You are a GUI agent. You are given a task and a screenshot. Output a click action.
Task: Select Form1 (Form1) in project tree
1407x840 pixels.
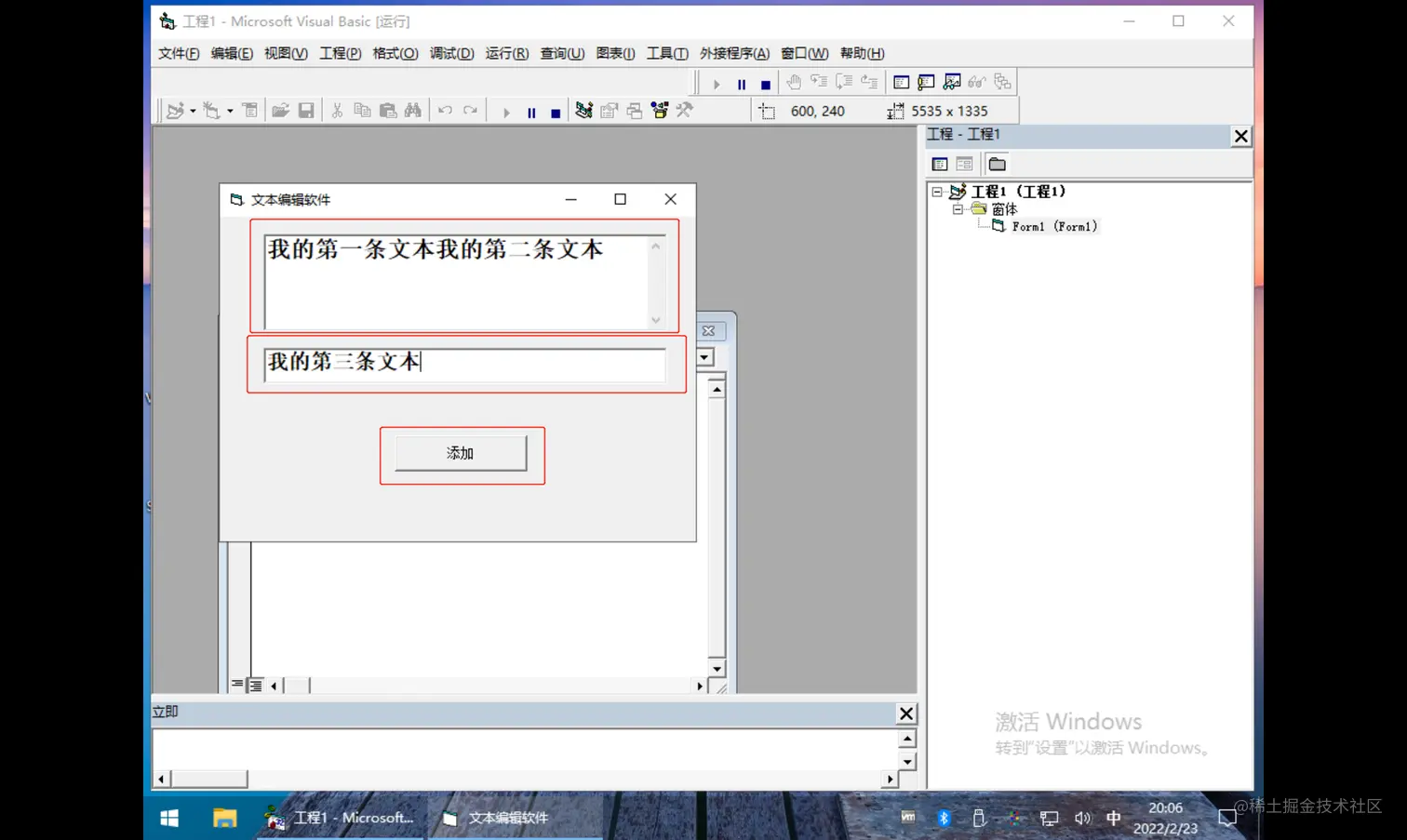point(1054,226)
